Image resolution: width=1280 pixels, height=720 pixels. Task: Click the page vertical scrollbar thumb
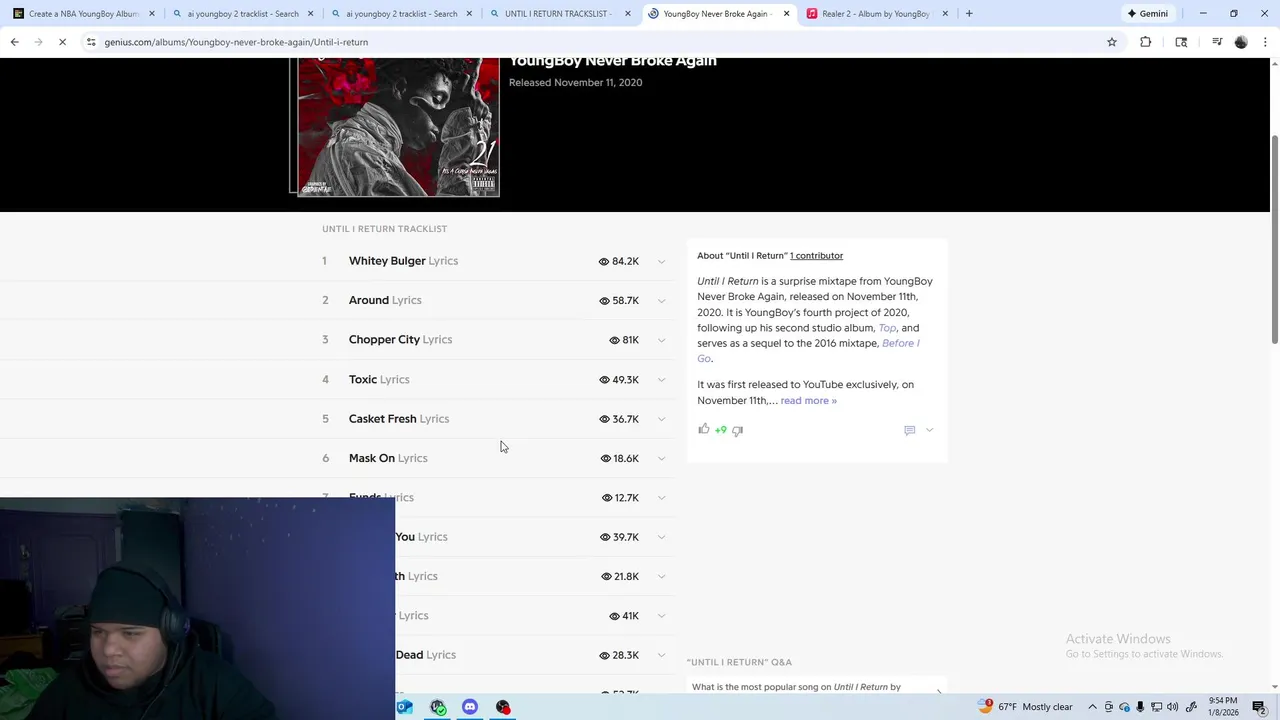coord(1274,240)
